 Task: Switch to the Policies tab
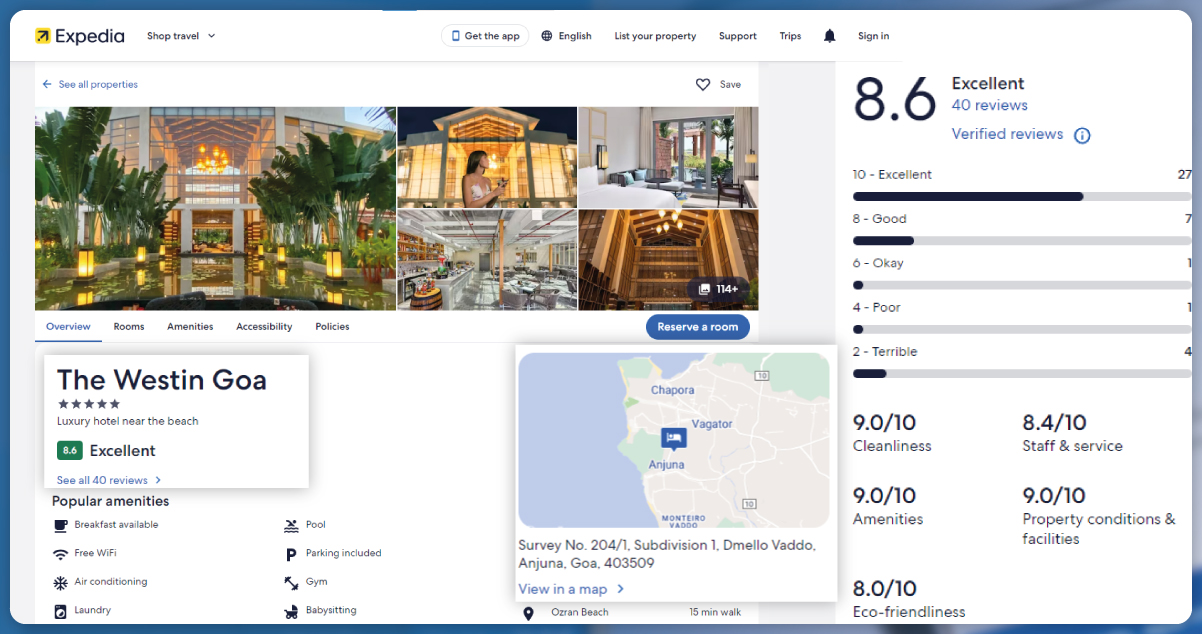pyautogui.click(x=332, y=327)
